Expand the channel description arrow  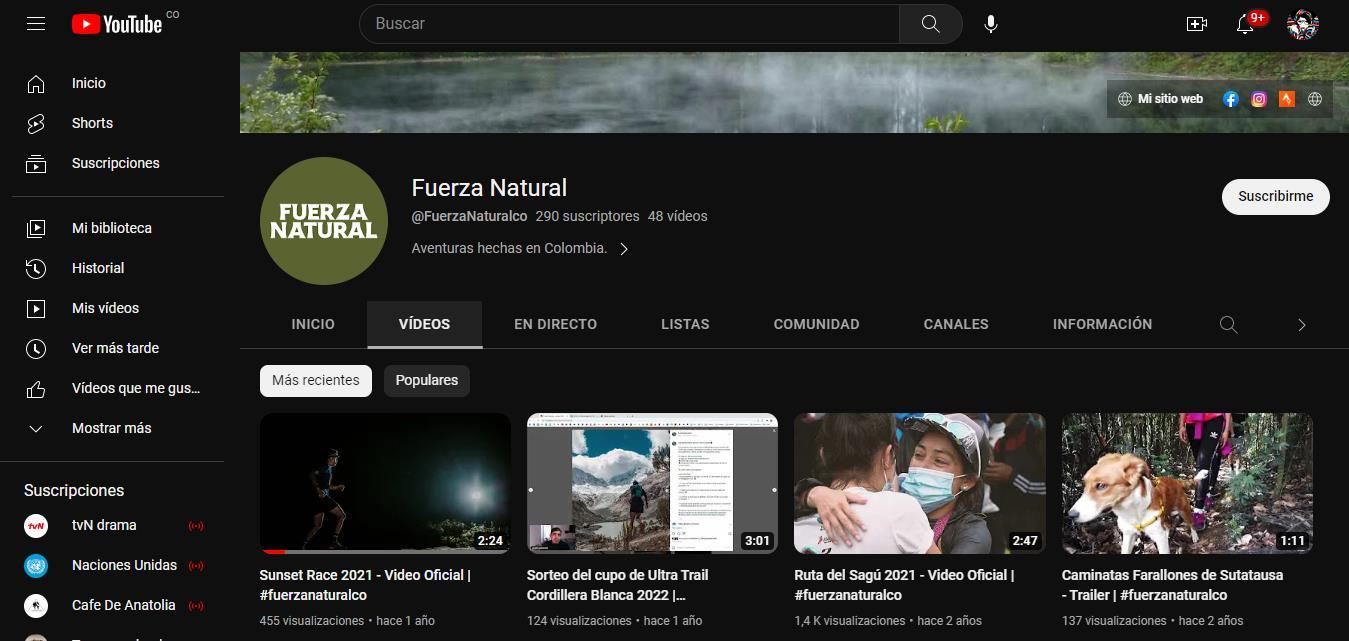(x=624, y=249)
